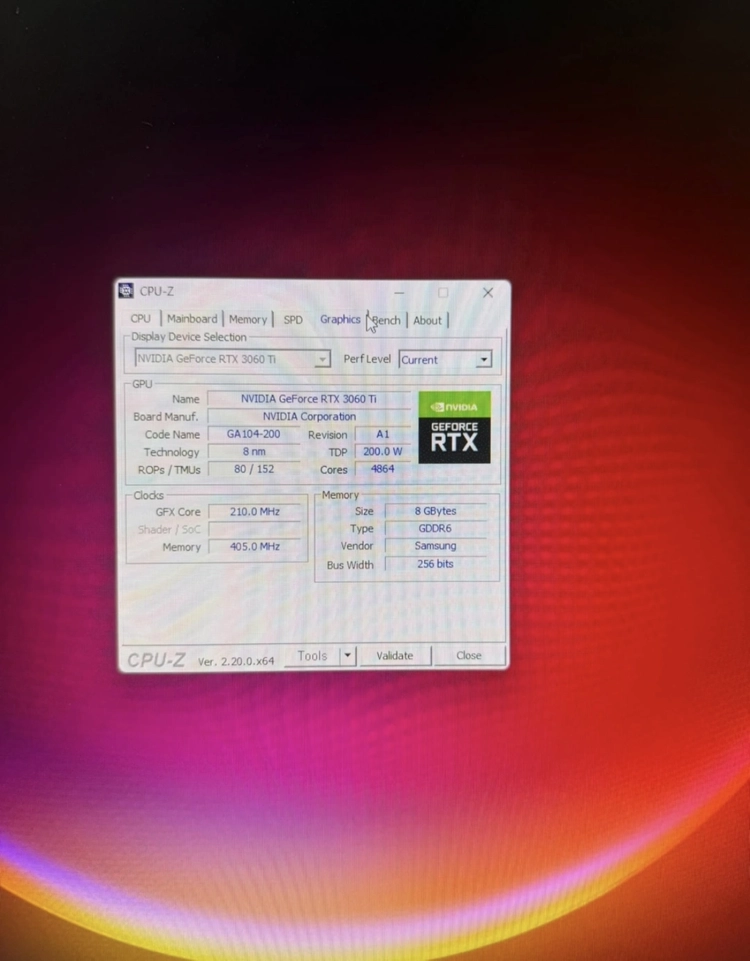Click the Close button
This screenshot has height=961, width=750.
click(x=469, y=656)
